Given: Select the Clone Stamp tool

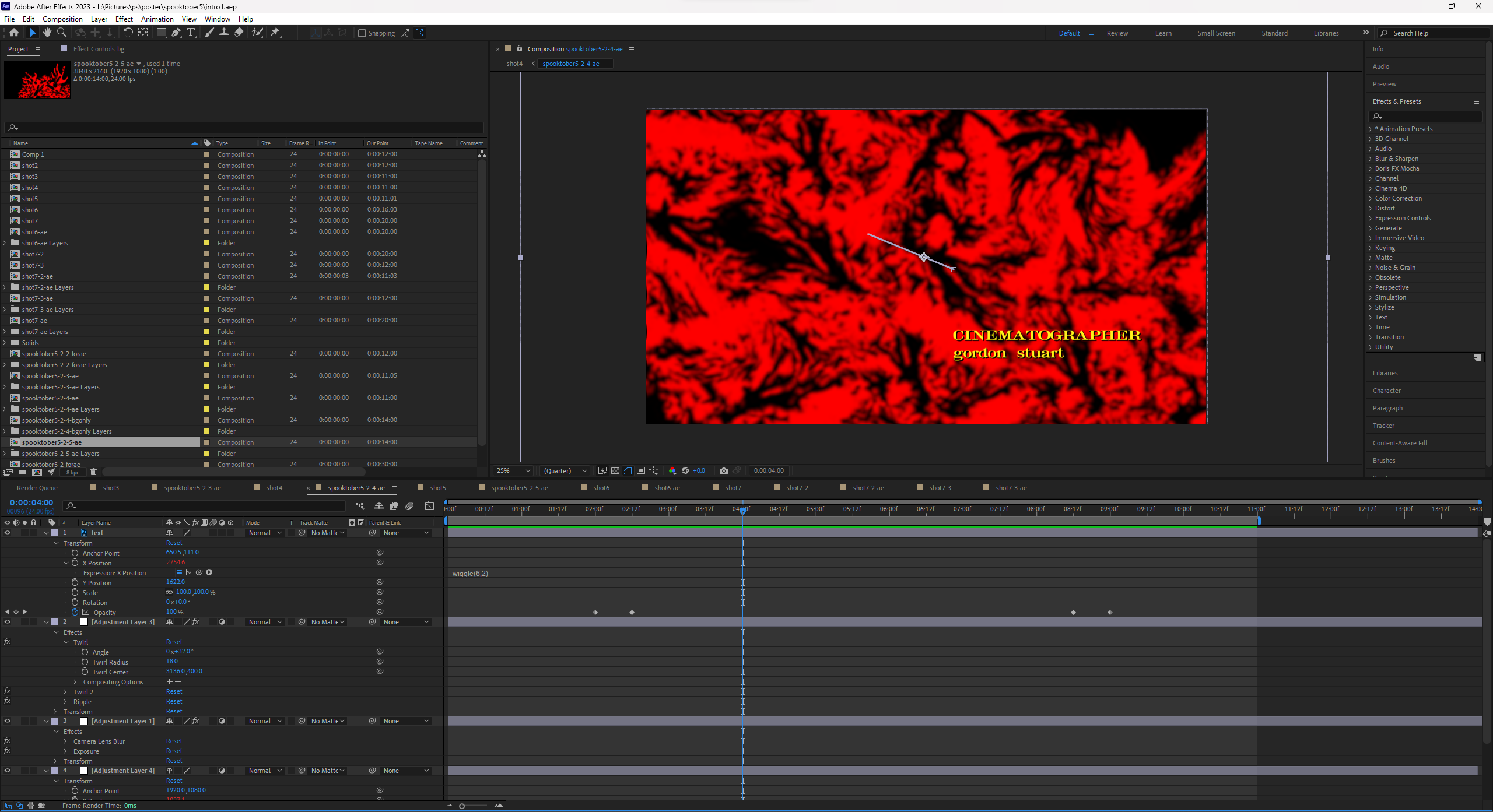Looking at the screenshot, I should point(223,33).
